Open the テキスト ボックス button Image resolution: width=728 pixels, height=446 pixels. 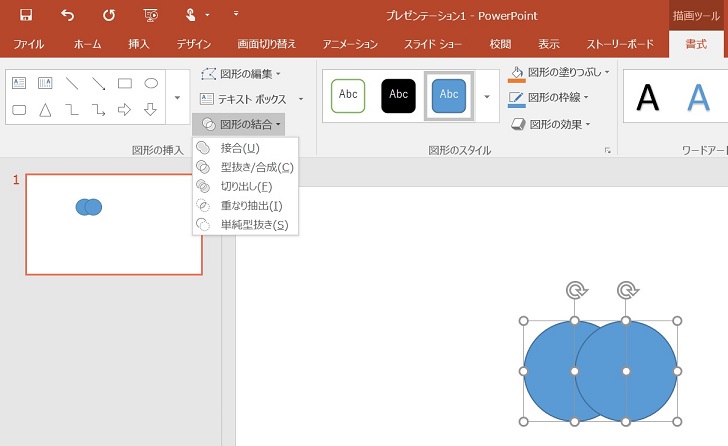tap(244, 99)
